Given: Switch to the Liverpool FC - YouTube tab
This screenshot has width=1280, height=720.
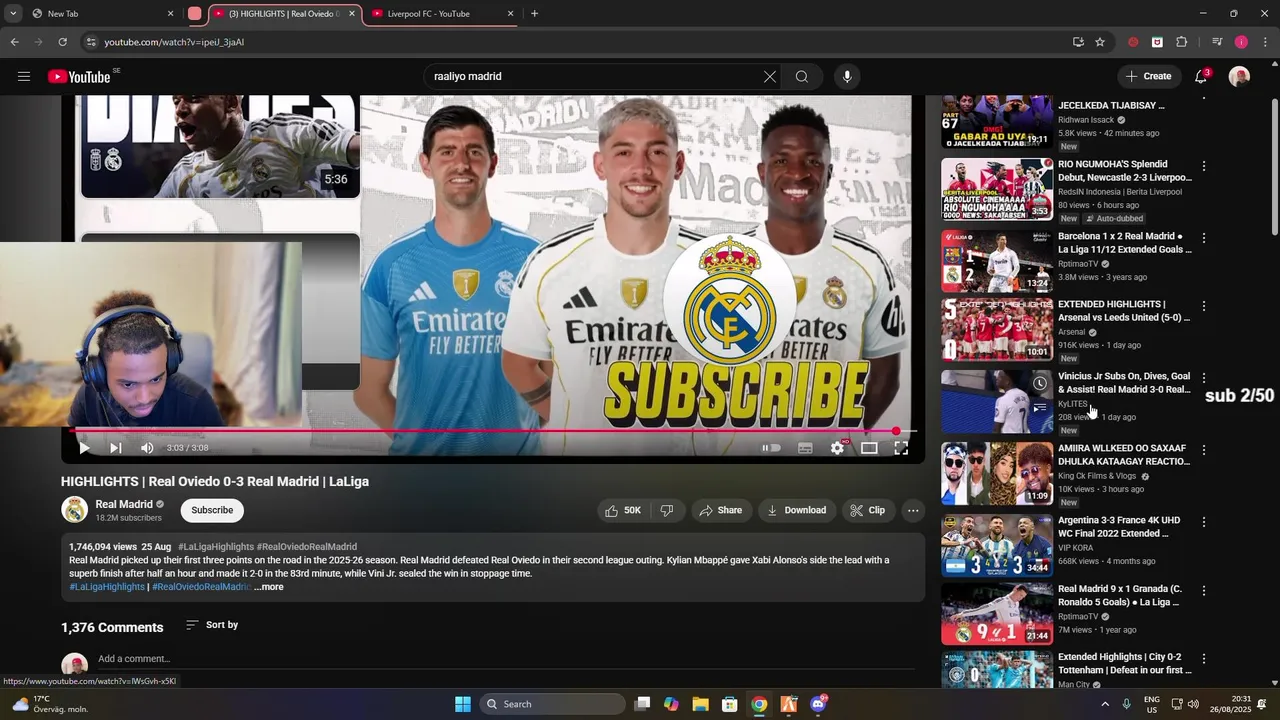Looking at the screenshot, I should coord(441,14).
